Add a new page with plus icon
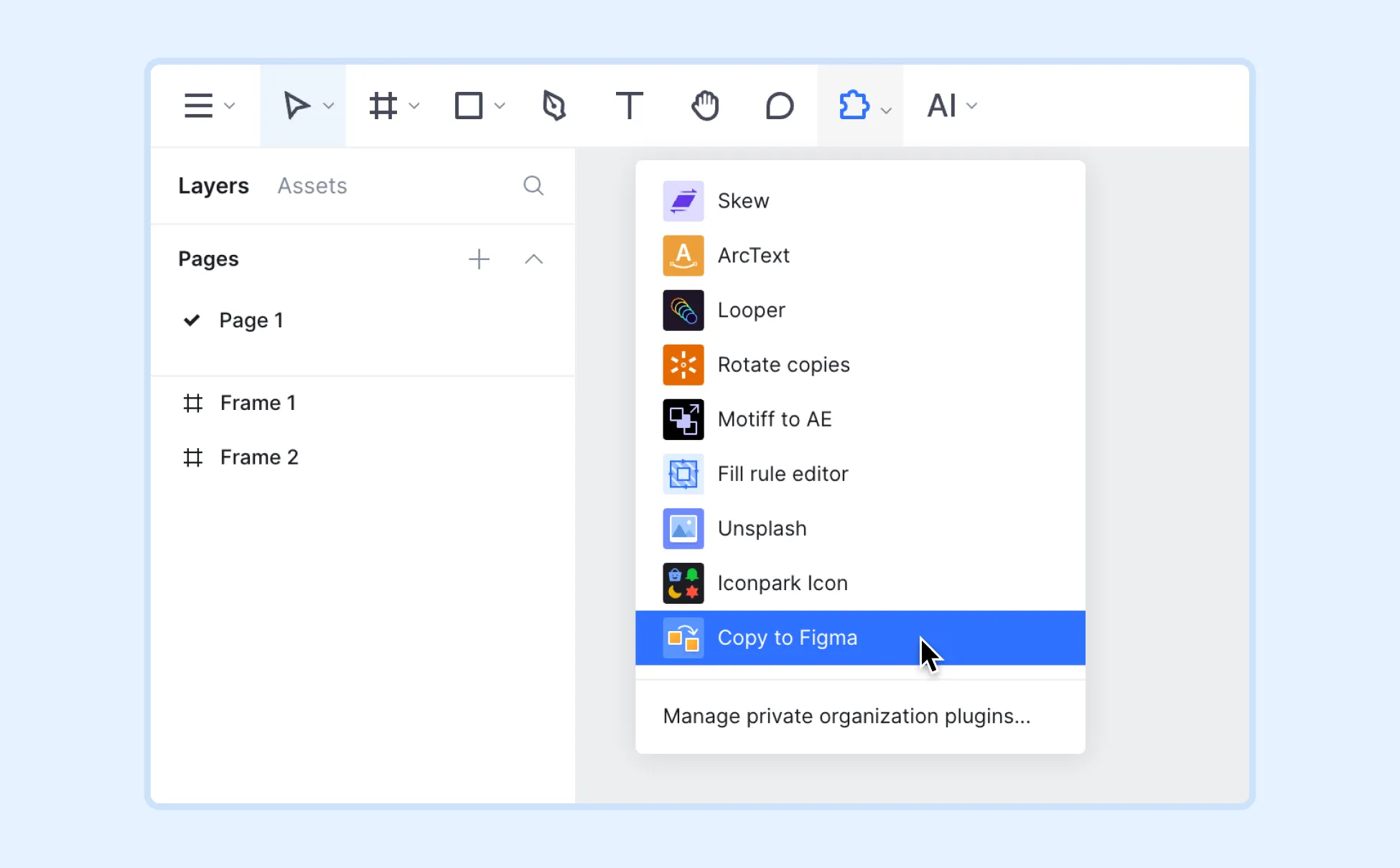This screenshot has height=868, width=1400. pyautogui.click(x=479, y=259)
